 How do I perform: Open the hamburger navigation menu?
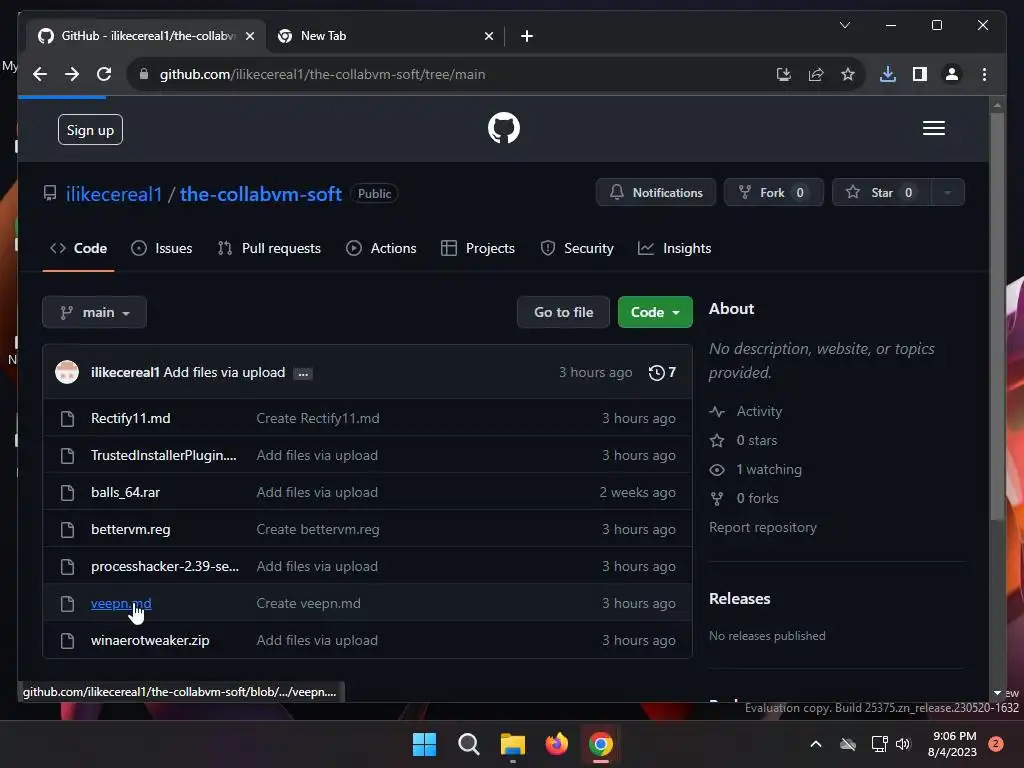[x=933, y=128]
